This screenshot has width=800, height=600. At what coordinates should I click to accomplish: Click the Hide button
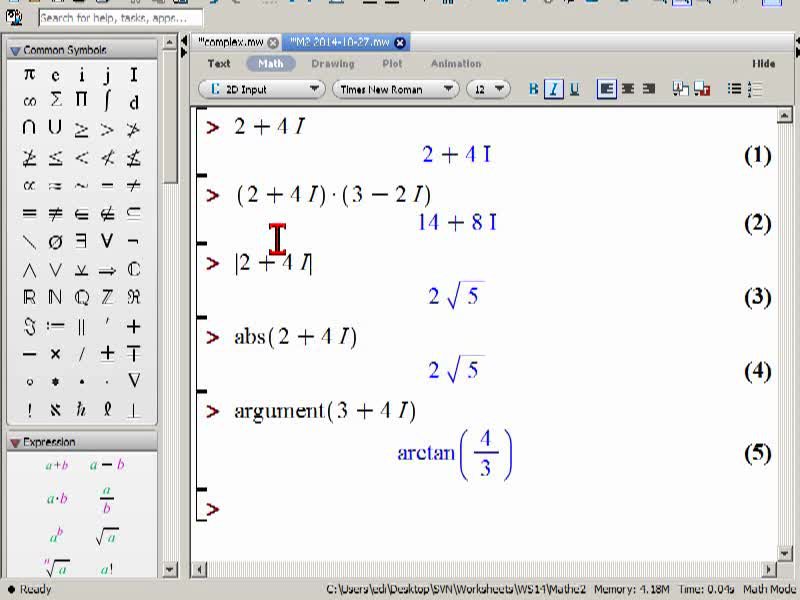(x=763, y=64)
